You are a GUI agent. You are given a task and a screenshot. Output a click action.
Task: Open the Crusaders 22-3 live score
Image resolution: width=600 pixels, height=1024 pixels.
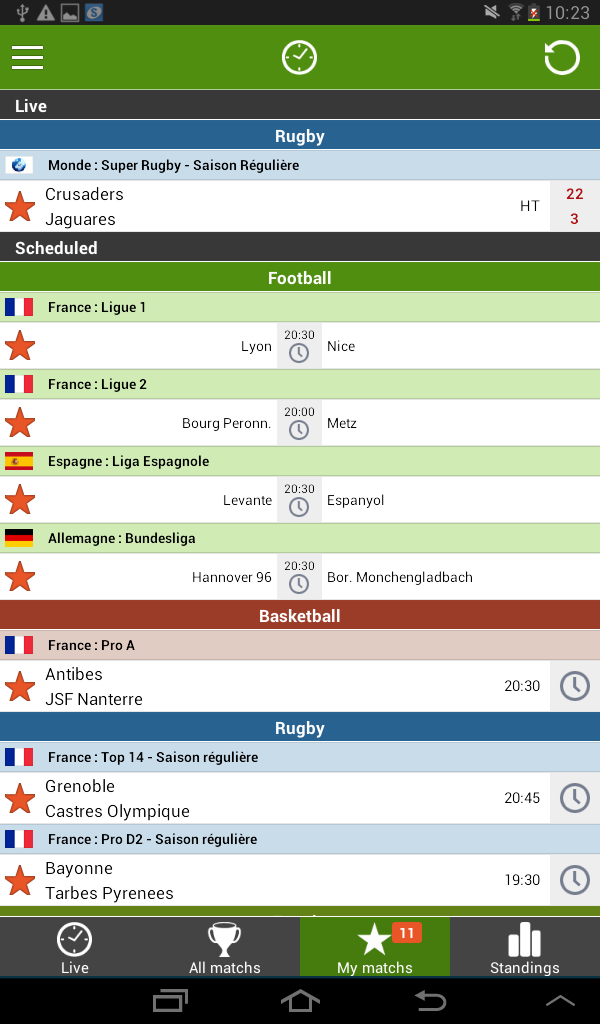click(575, 206)
